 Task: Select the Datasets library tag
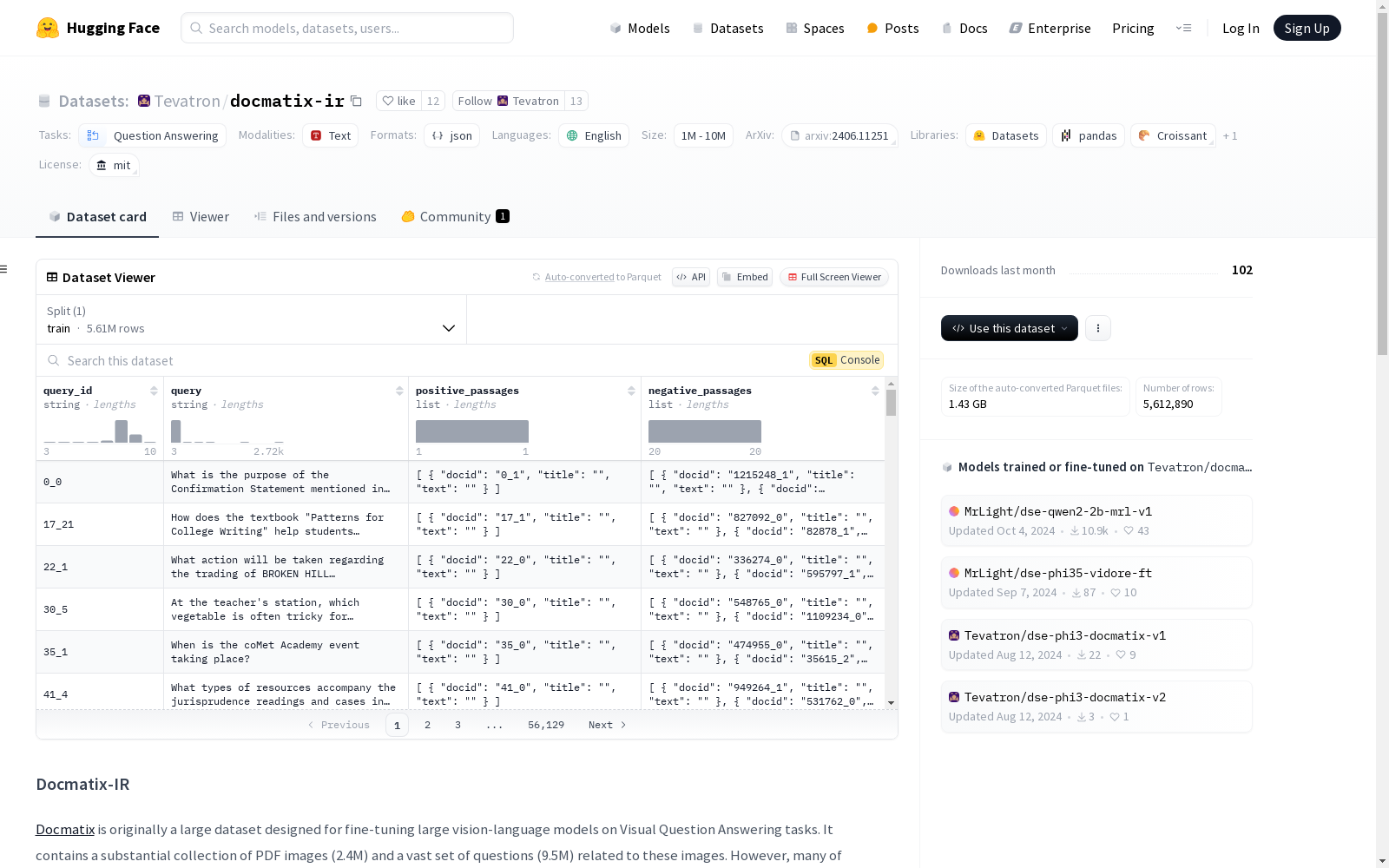(x=1005, y=135)
